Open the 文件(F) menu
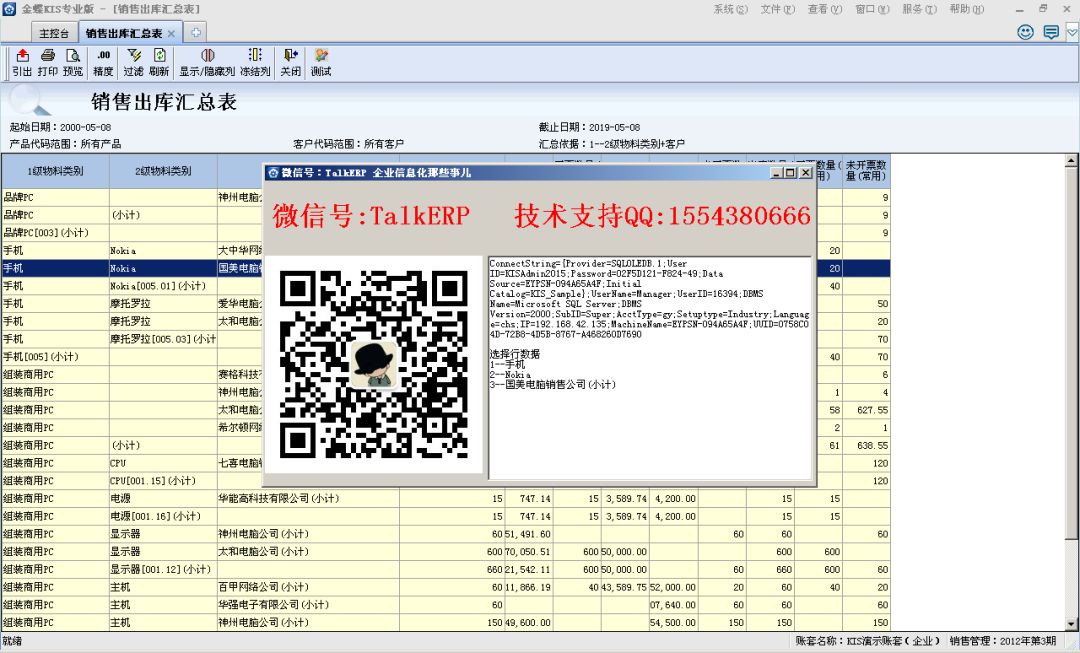This screenshot has width=1080, height=653. [x=778, y=9]
